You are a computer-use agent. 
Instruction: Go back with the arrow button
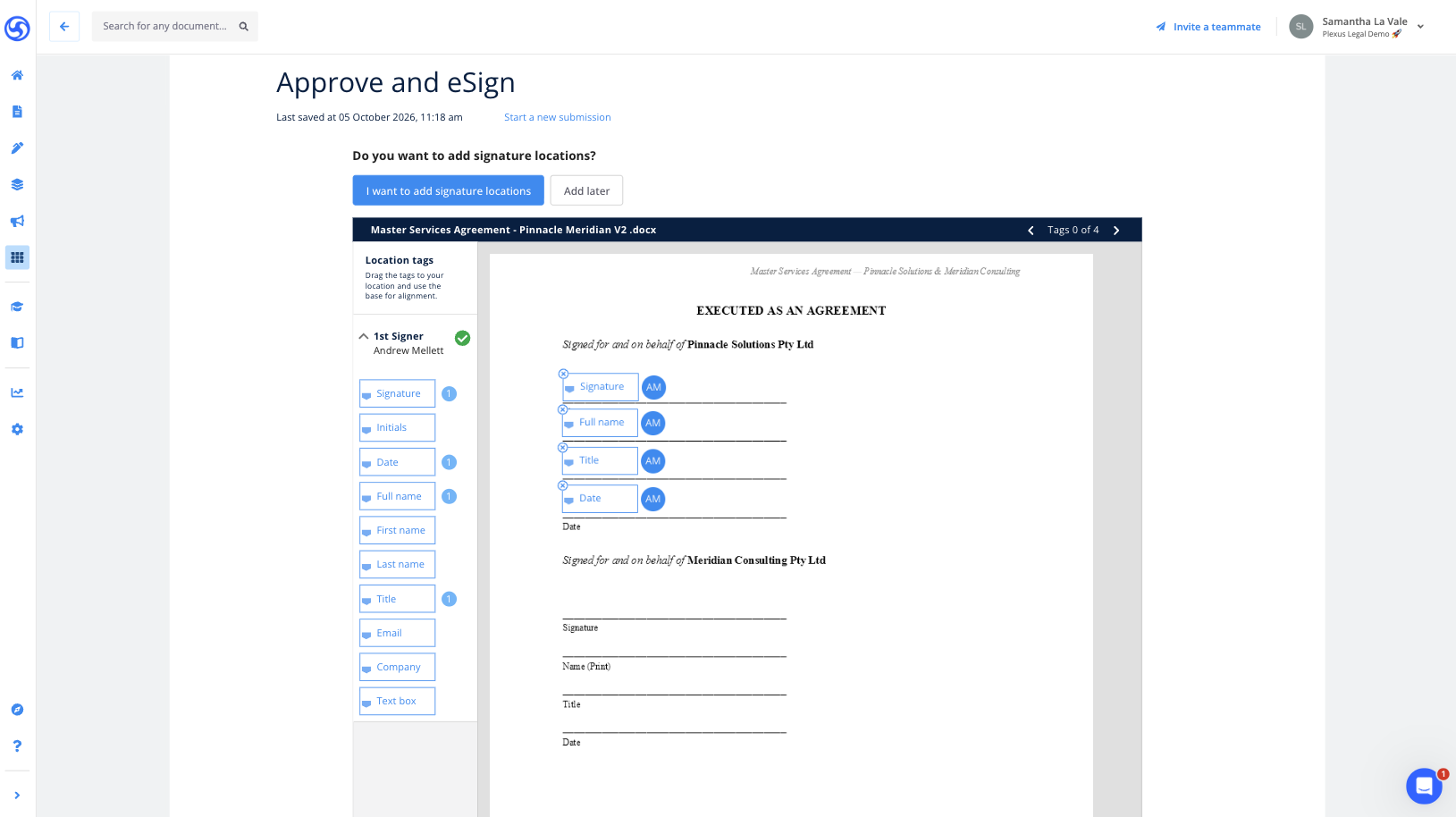click(64, 26)
